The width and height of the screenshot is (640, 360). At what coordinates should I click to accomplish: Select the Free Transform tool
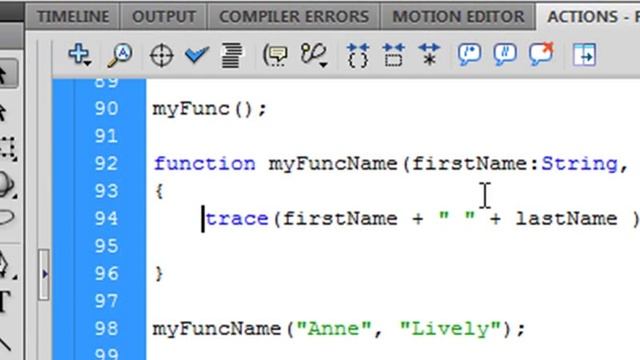pos(7,148)
